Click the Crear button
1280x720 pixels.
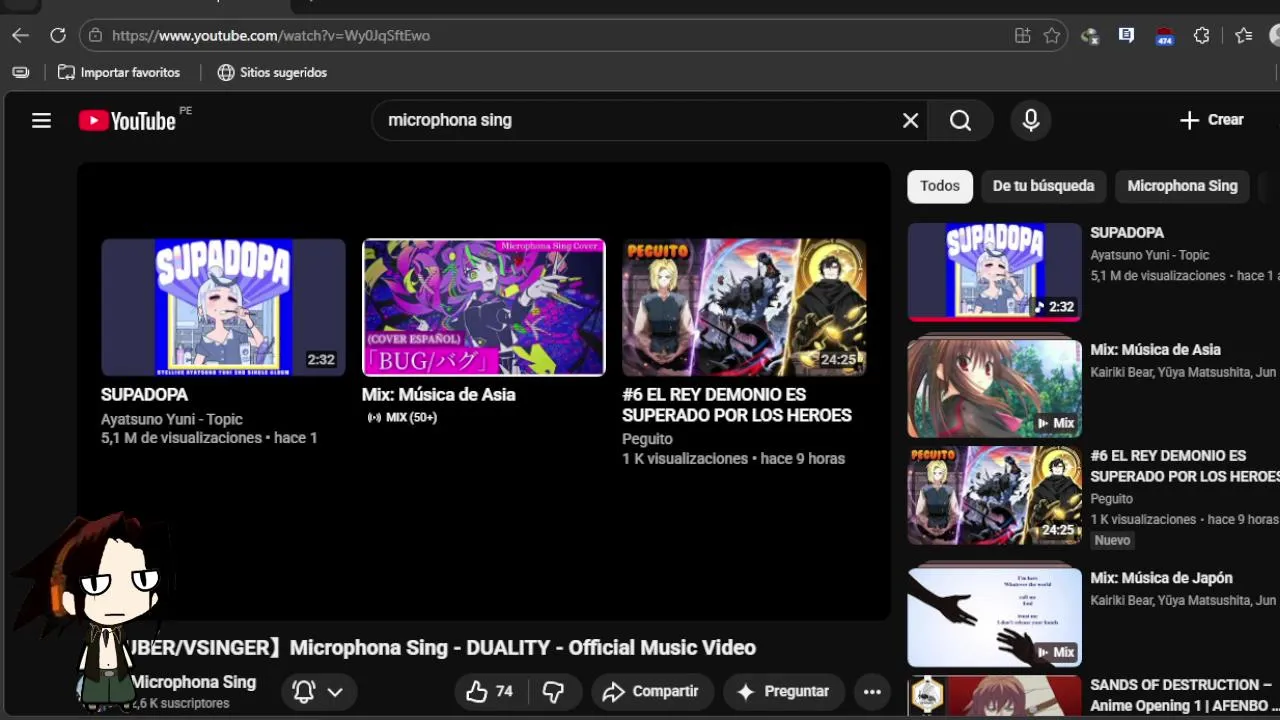(1211, 120)
